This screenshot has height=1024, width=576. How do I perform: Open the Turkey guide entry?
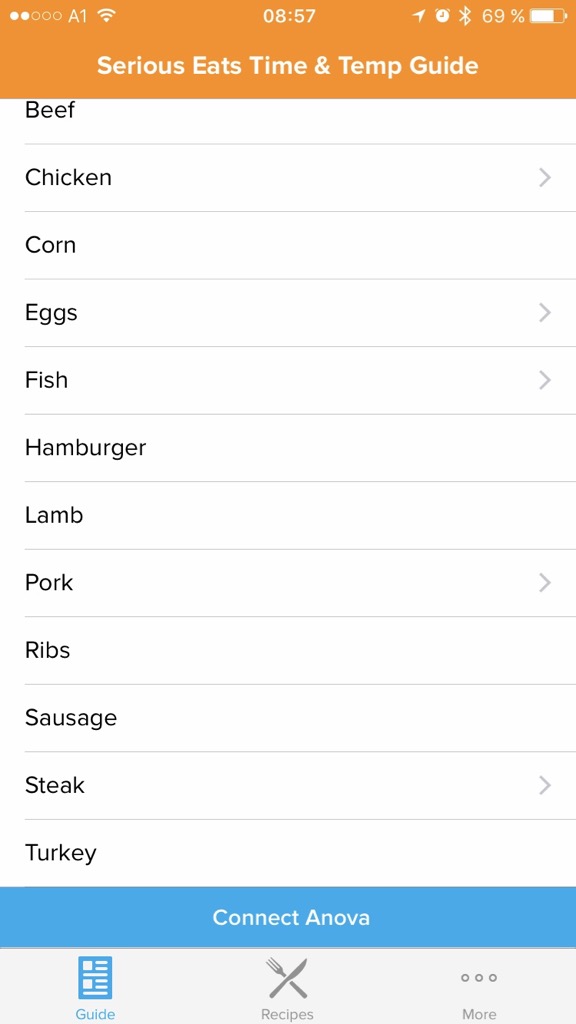tap(288, 853)
